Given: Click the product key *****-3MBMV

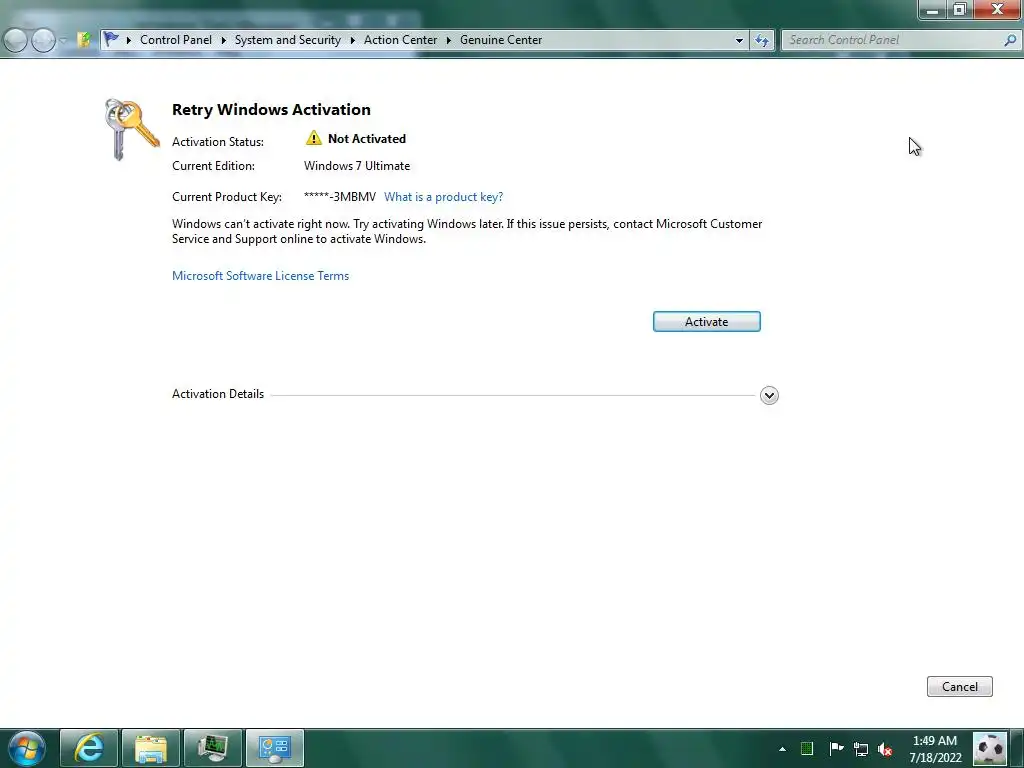Looking at the screenshot, I should tap(340, 197).
